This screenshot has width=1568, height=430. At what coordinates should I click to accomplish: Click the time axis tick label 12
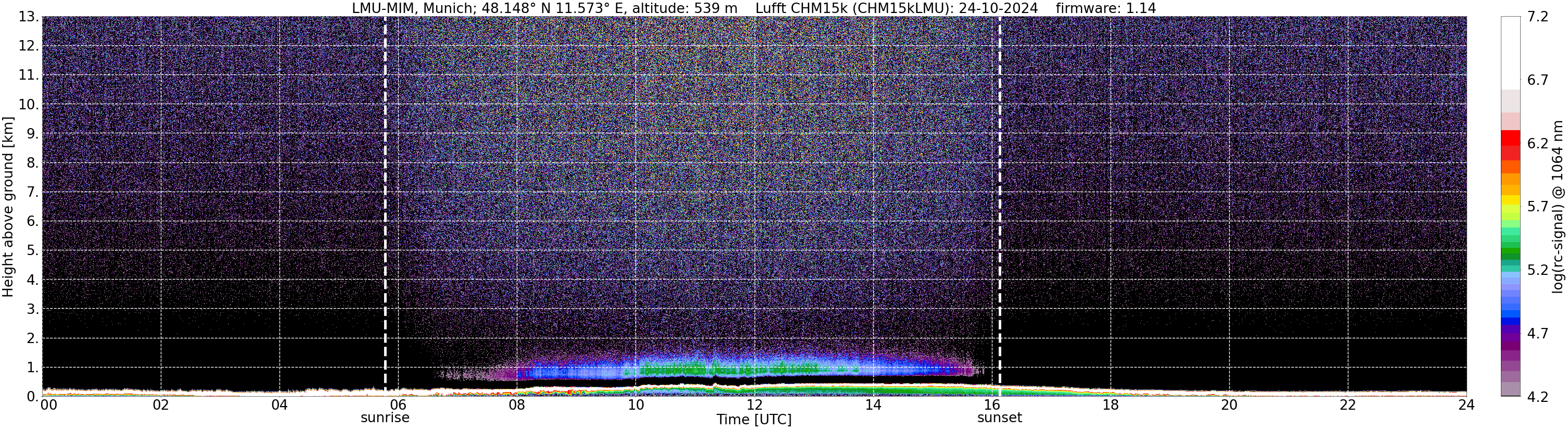[754, 405]
